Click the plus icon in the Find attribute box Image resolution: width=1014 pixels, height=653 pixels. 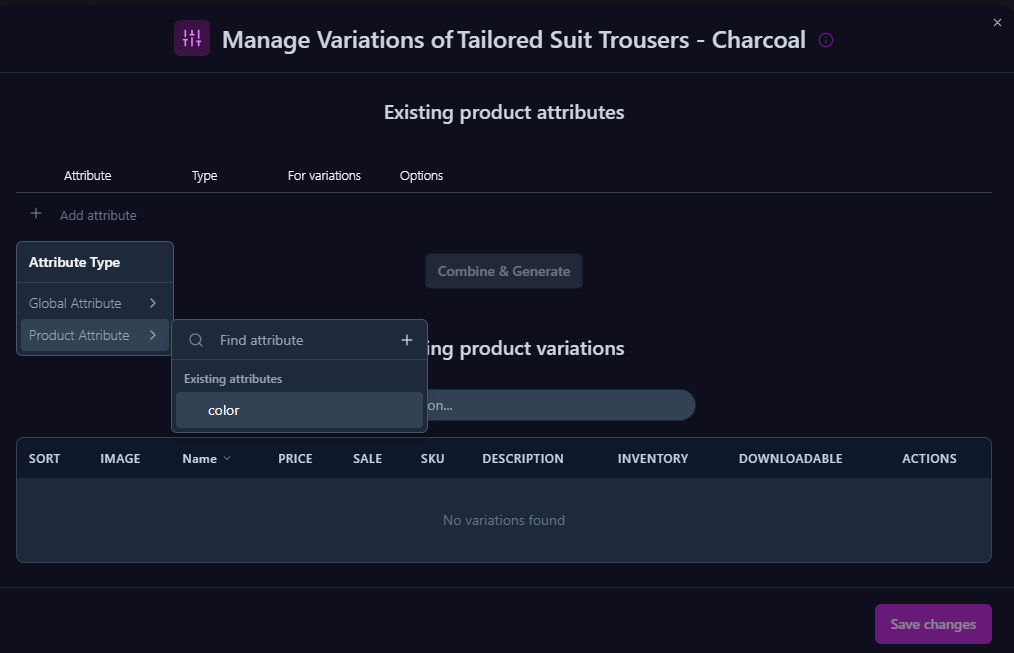[x=407, y=340]
